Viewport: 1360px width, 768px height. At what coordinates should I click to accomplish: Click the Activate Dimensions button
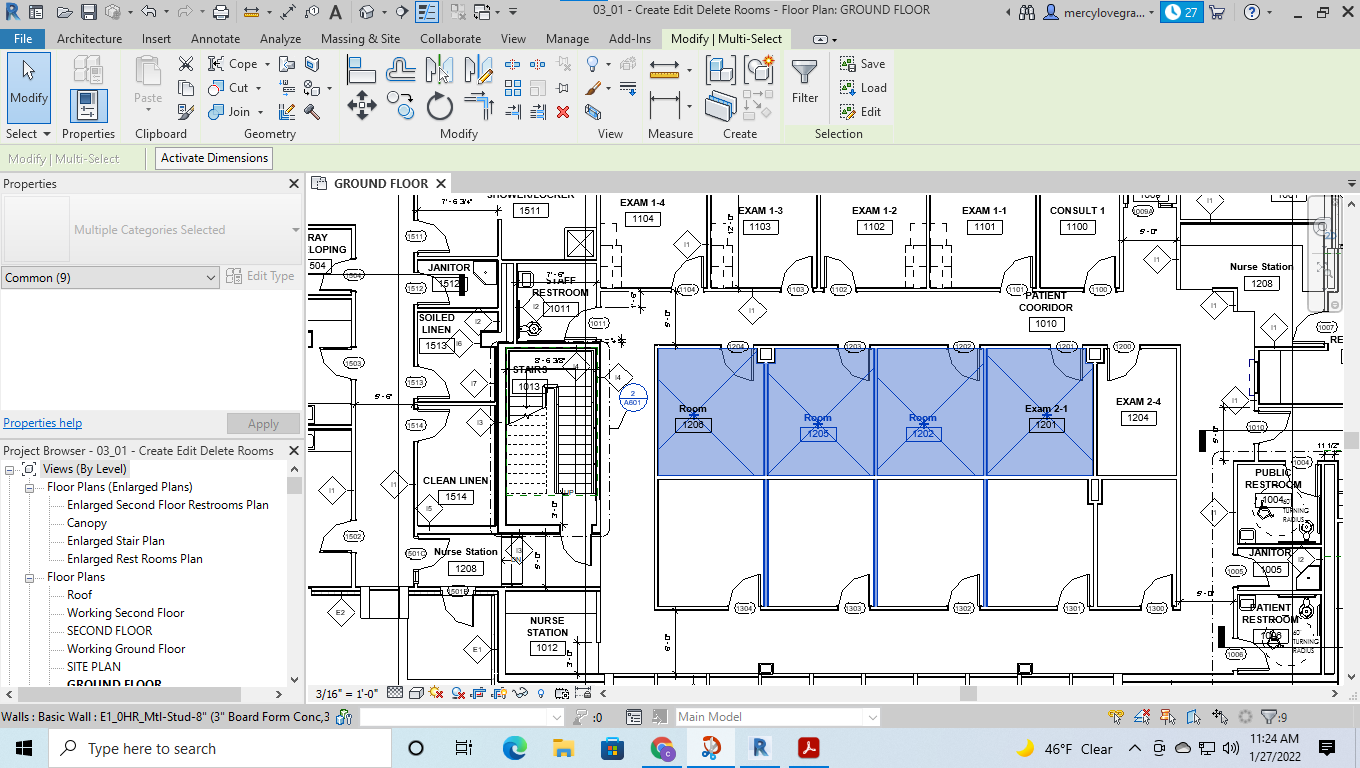tap(214, 158)
